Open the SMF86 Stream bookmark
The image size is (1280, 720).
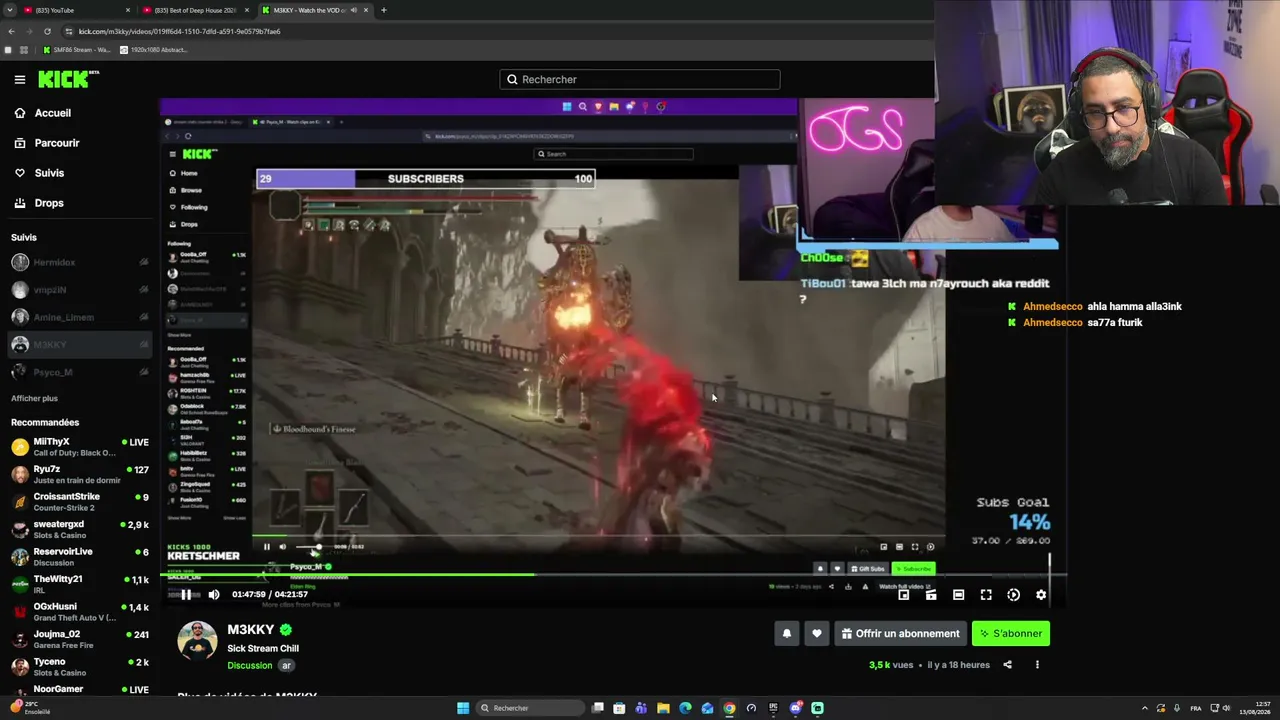[77, 50]
